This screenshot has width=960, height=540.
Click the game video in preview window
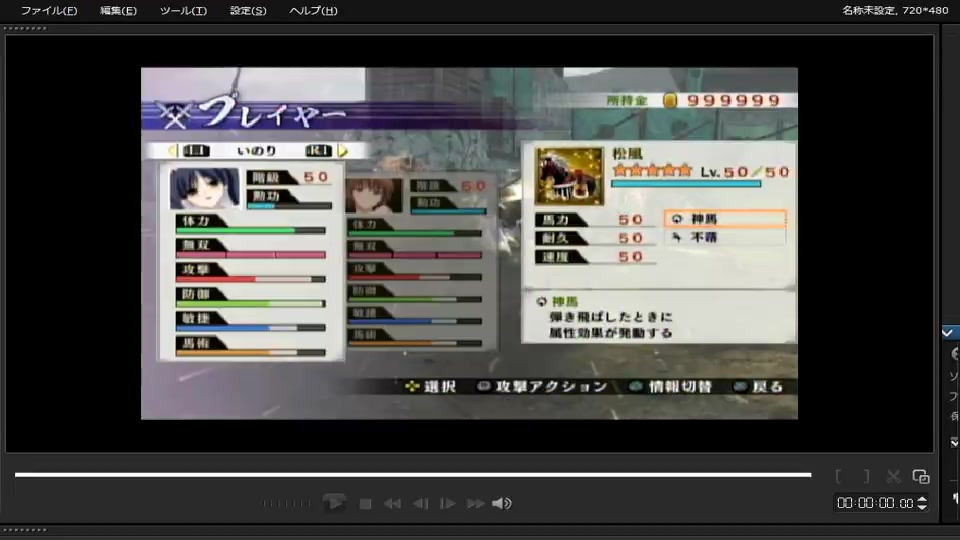469,243
